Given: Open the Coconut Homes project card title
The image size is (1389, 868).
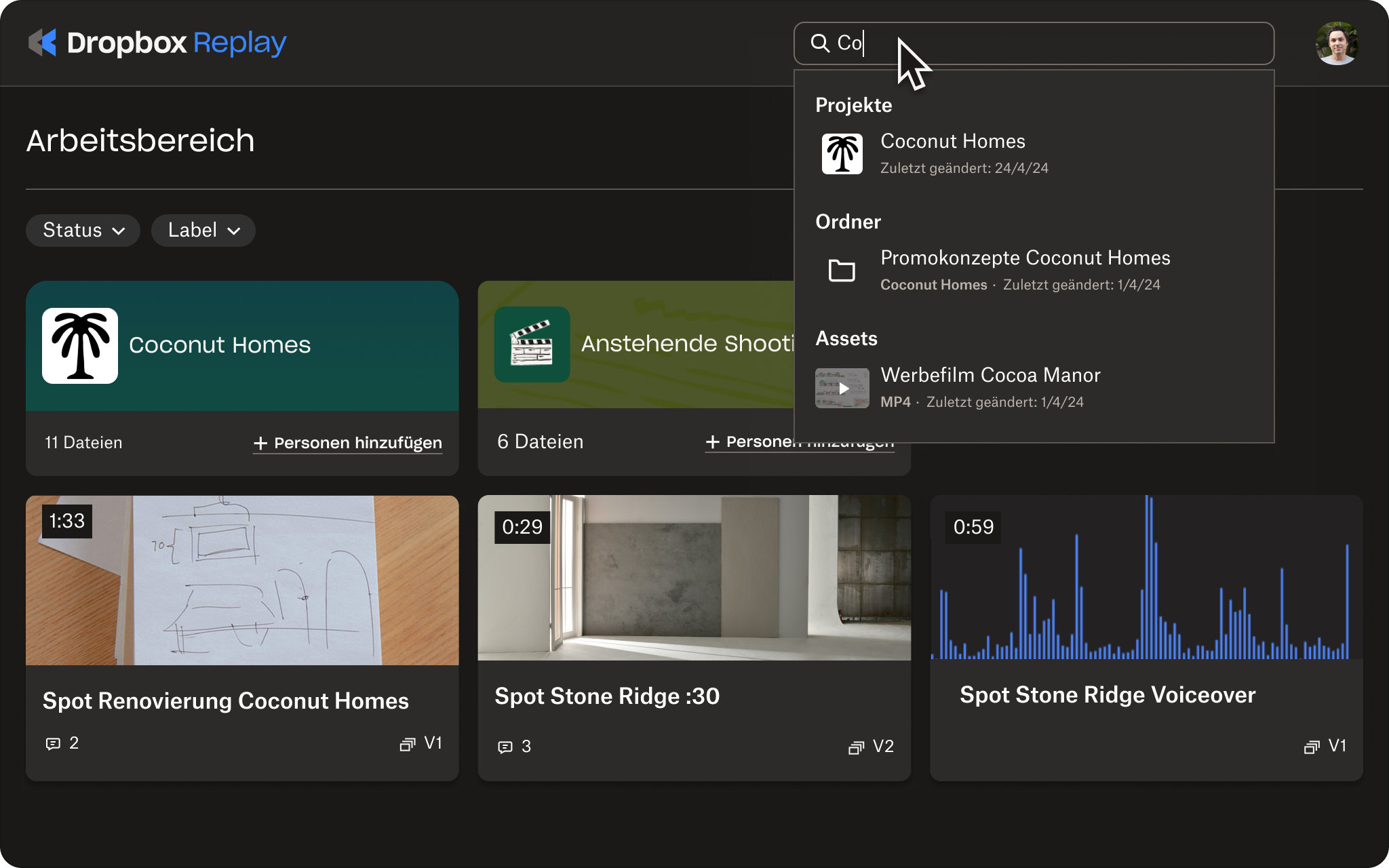Looking at the screenshot, I should point(220,345).
